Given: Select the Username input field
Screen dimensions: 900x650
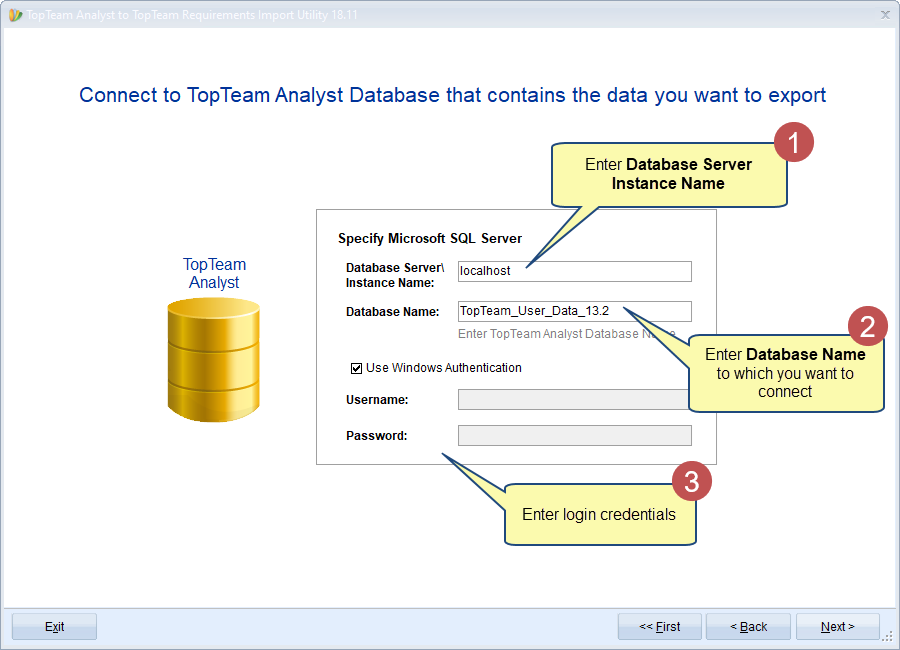Looking at the screenshot, I should click(x=575, y=400).
